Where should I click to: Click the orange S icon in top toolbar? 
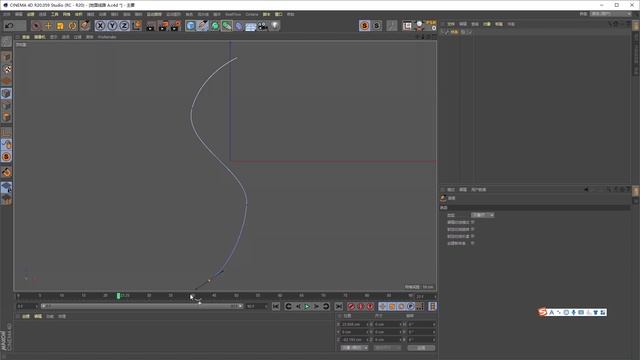pyautogui.click(x=364, y=26)
